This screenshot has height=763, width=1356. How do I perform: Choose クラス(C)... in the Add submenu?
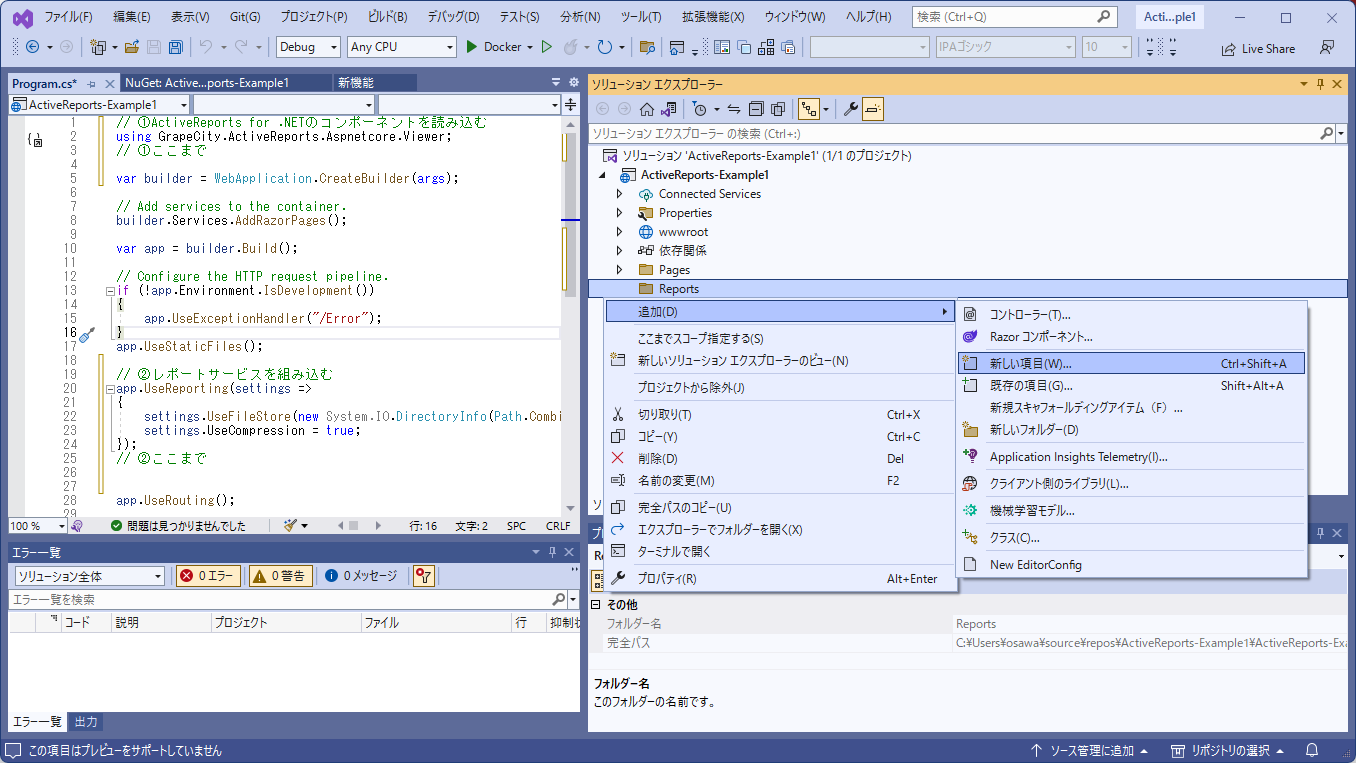click(x=1131, y=538)
